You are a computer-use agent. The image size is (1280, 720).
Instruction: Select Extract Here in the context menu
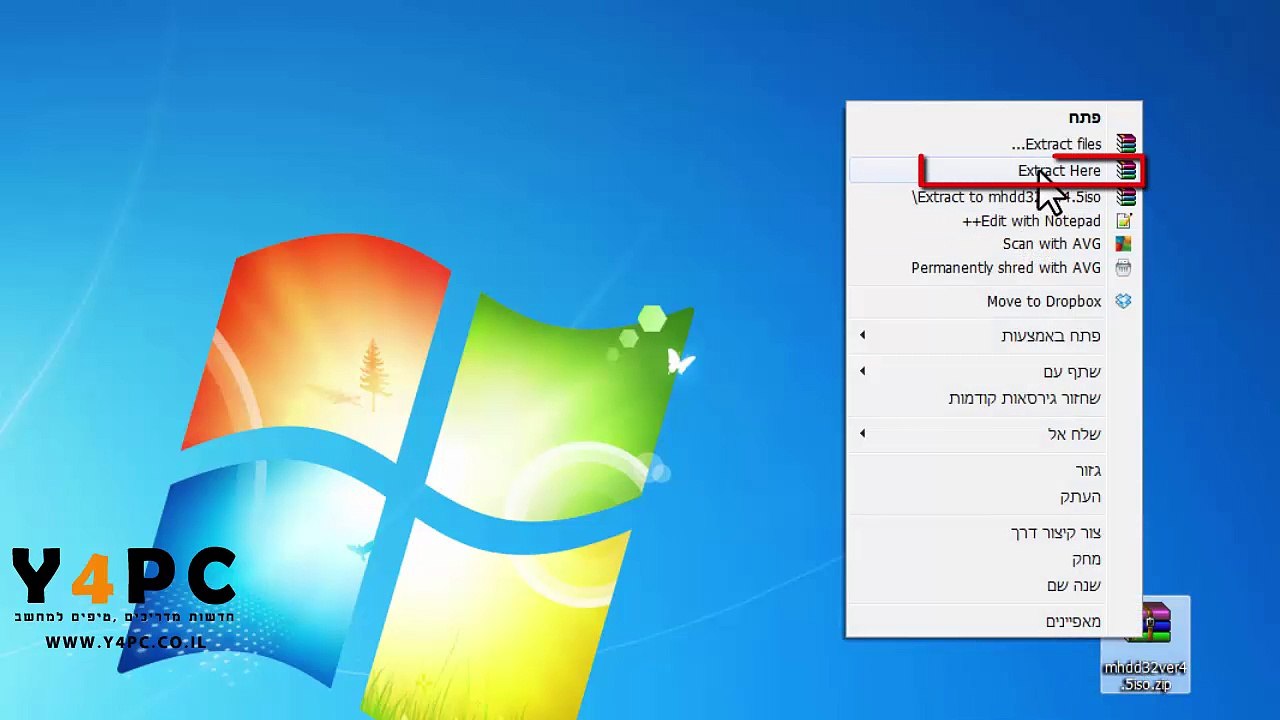[994, 171]
